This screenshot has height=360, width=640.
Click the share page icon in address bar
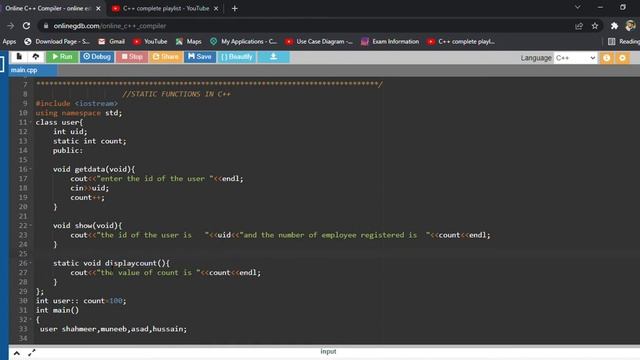[579, 26]
